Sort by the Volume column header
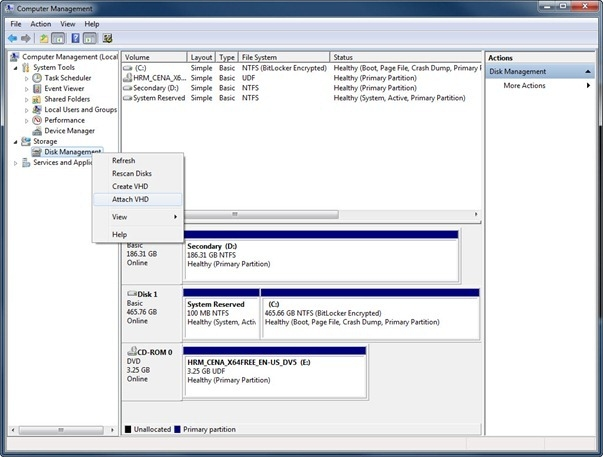This screenshot has width=603, height=457. click(154, 57)
